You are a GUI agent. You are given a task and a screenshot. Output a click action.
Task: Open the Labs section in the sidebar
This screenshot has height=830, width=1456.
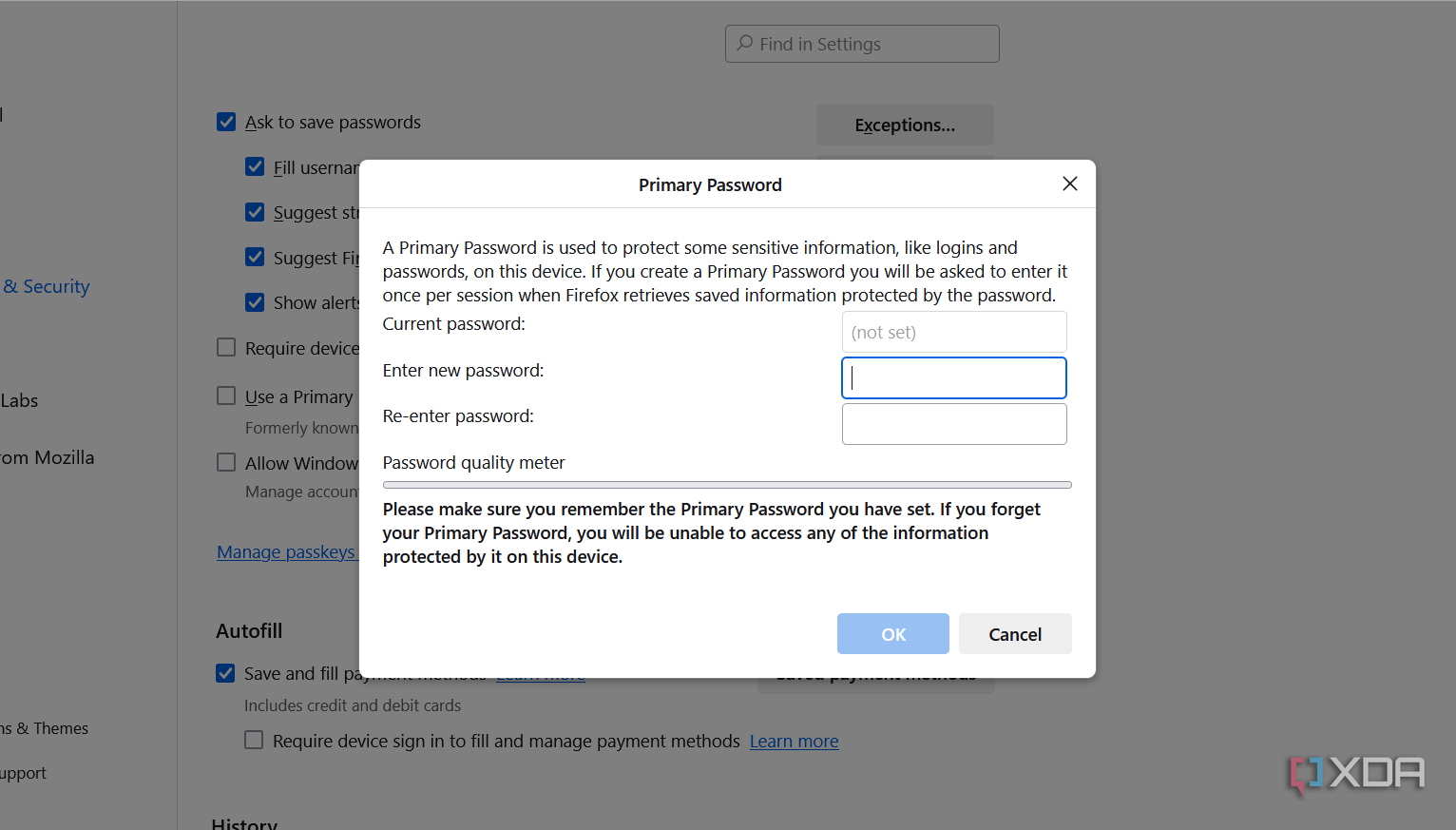pyautogui.click(x=19, y=400)
